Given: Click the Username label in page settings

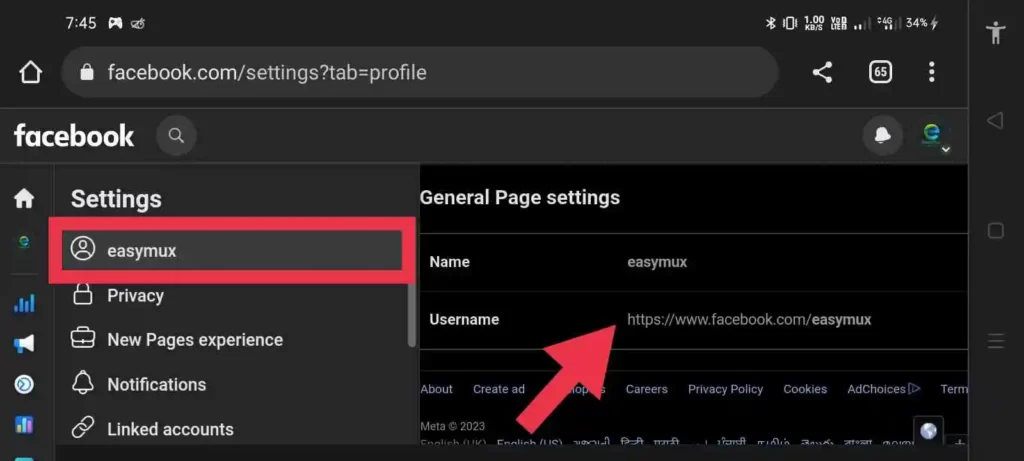Looking at the screenshot, I should coord(464,320).
